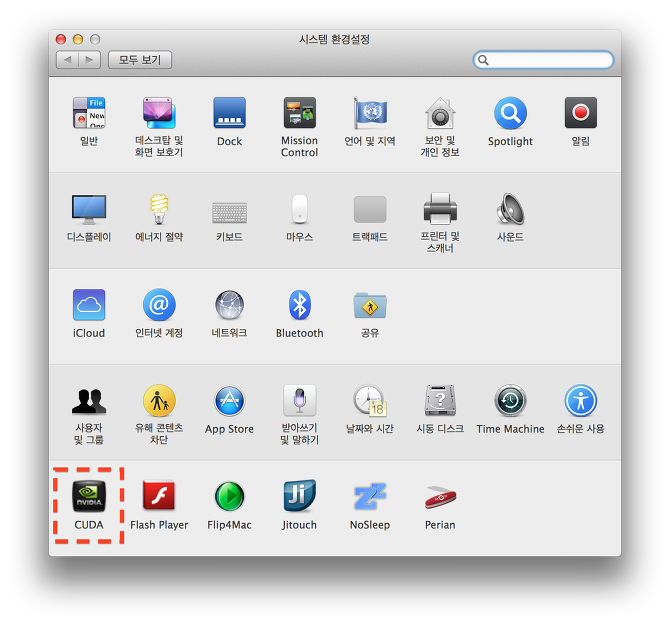Open the 일반 (General) preference pane
The width and height of the screenshot is (670, 624).
click(89, 113)
